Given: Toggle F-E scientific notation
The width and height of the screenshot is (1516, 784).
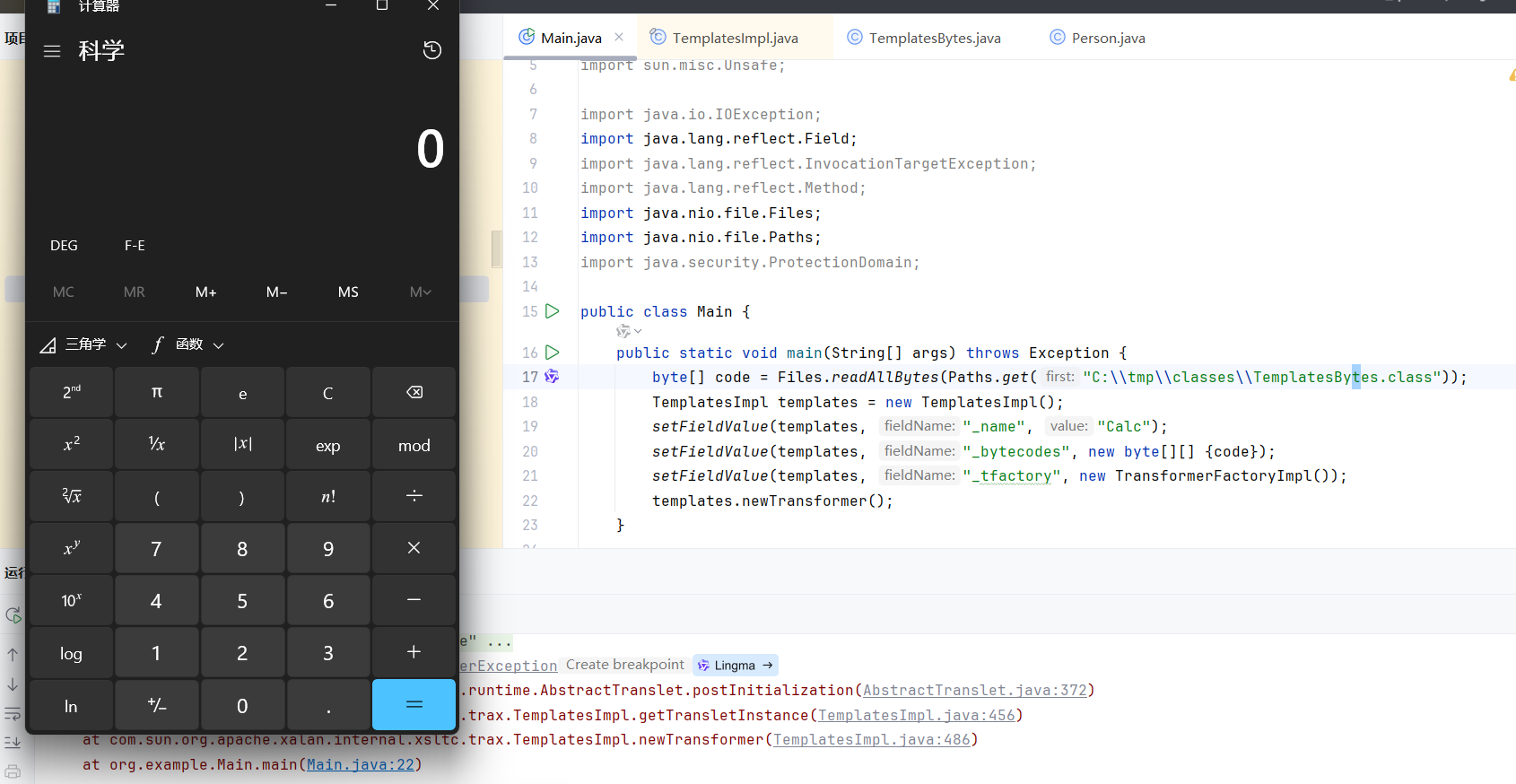Looking at the screenshot, I should coord(135,245).
